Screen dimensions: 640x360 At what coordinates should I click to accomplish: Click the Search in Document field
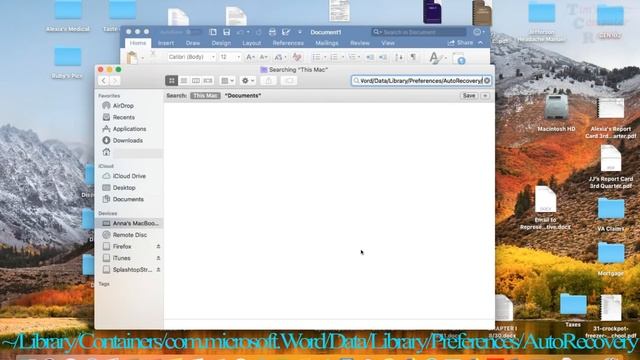[419, 32]
